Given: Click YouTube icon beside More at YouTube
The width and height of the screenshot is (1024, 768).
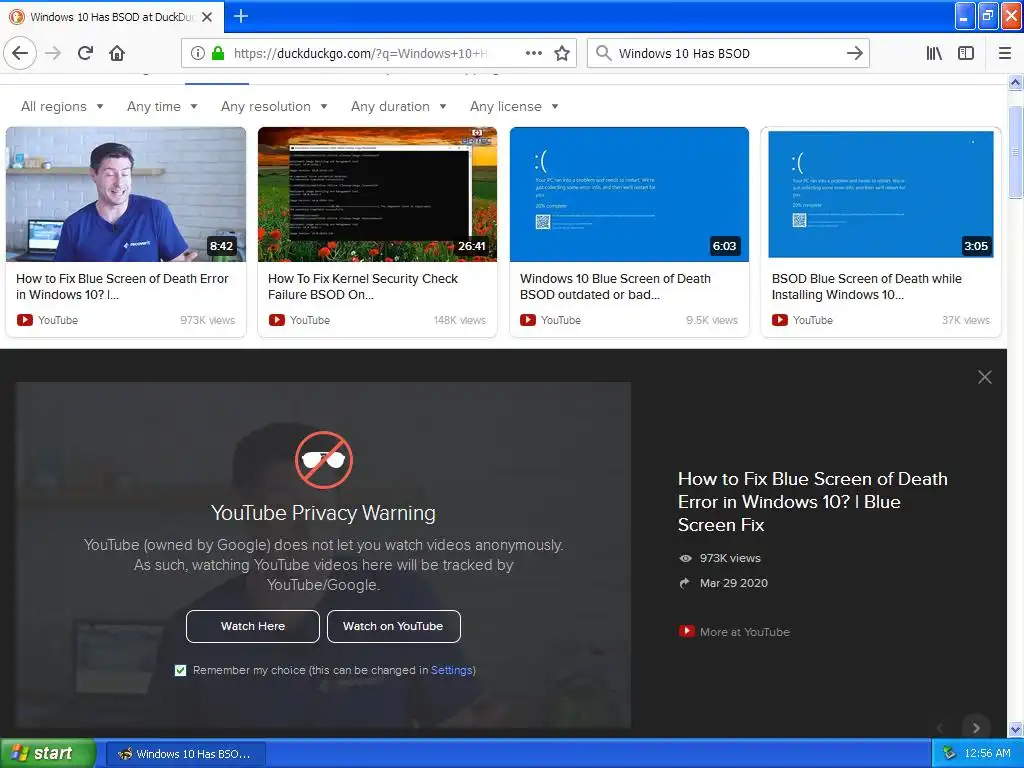Looking at the screenshot, I should [686, 632].
